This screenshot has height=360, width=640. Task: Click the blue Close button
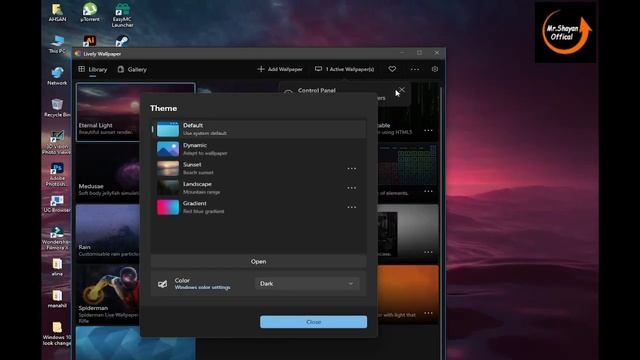pos(313,322)
